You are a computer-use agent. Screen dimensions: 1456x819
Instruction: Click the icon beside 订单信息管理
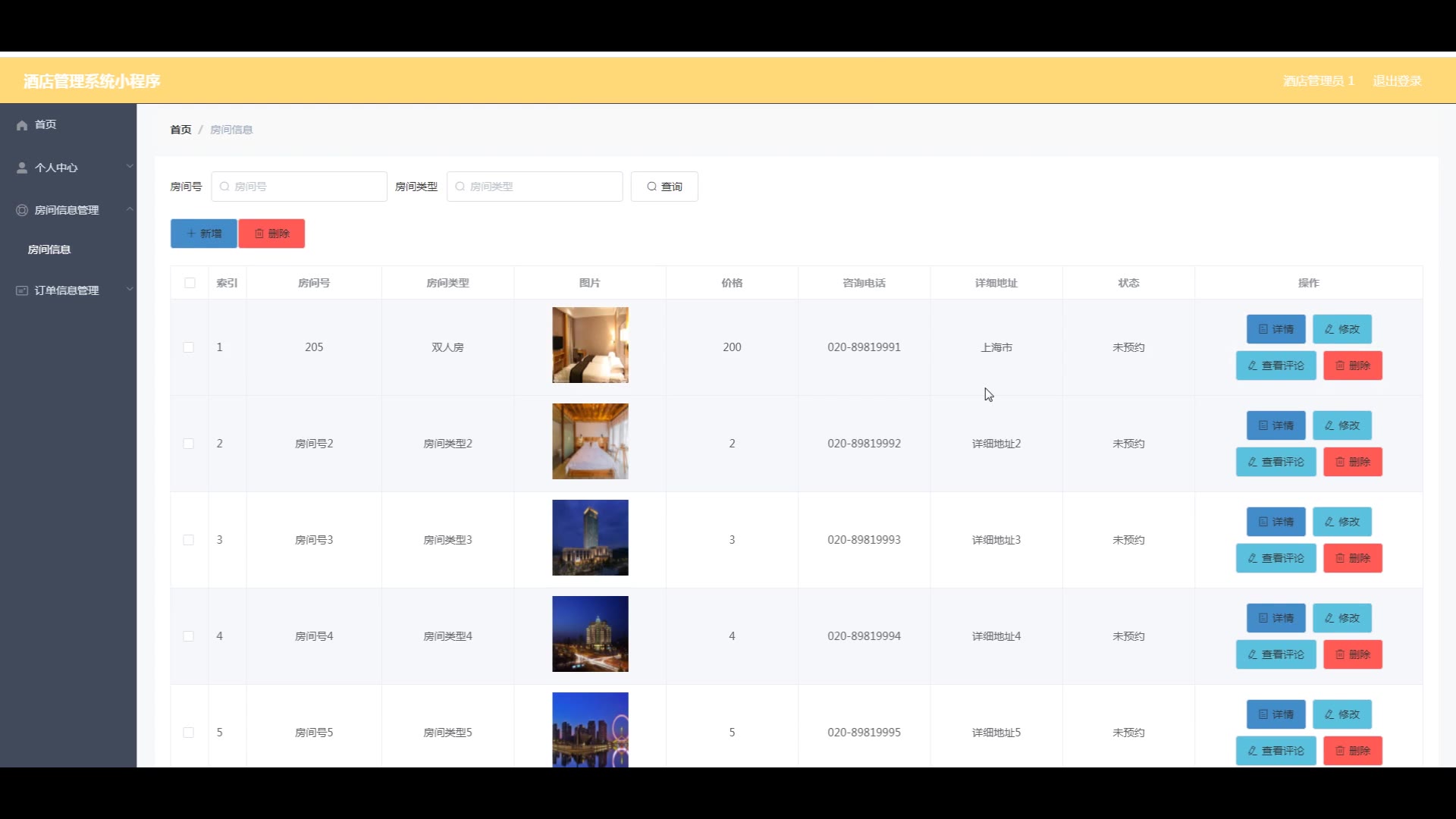(22, 290)
